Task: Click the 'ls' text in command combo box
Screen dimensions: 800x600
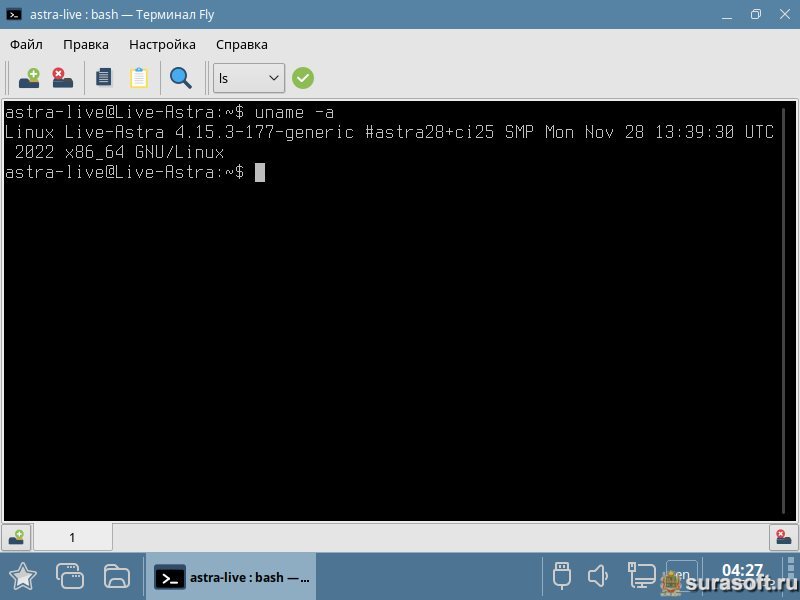Action: point(223,78)
